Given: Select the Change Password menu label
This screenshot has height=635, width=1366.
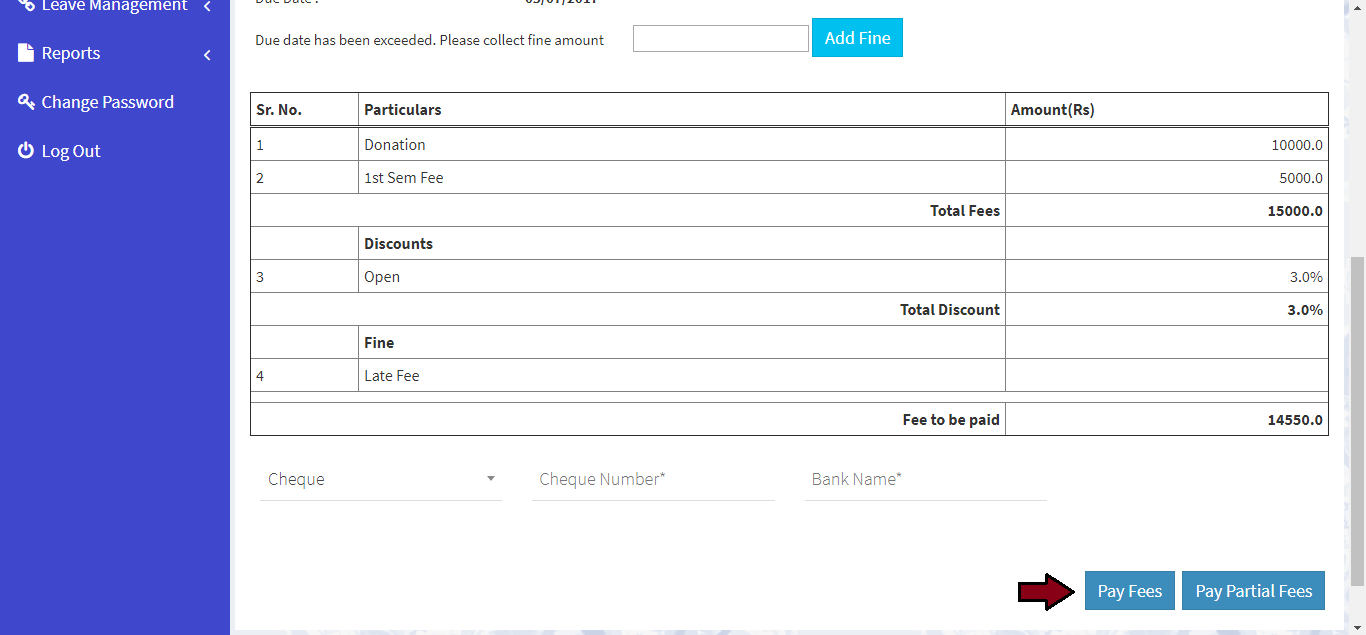Looking at the screenshot, I should click(107, 102).
